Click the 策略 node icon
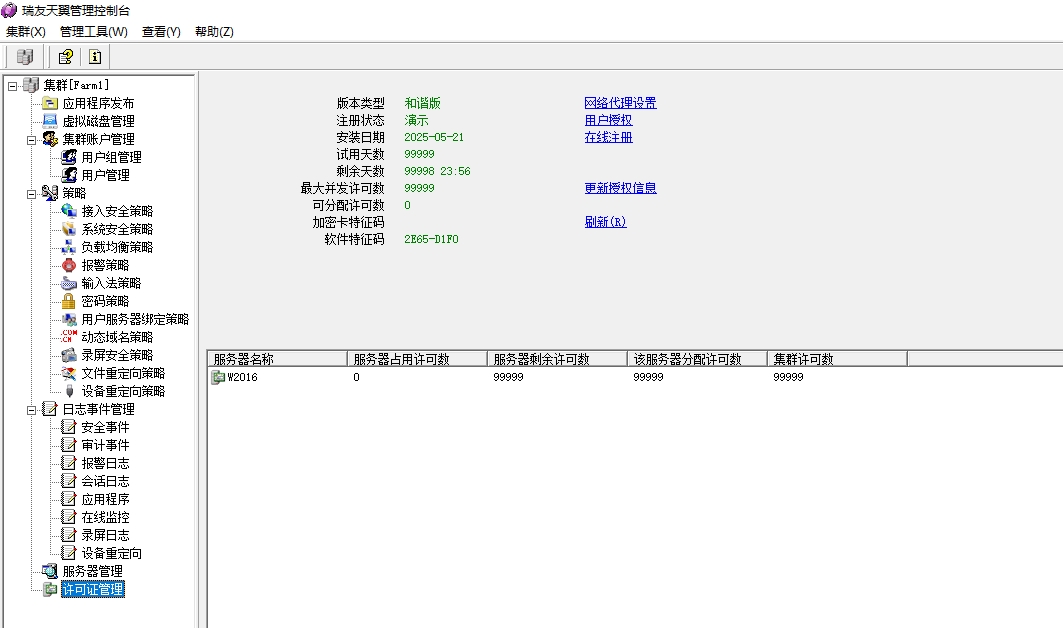The image size is (1063, 628). tap(49, 193)
